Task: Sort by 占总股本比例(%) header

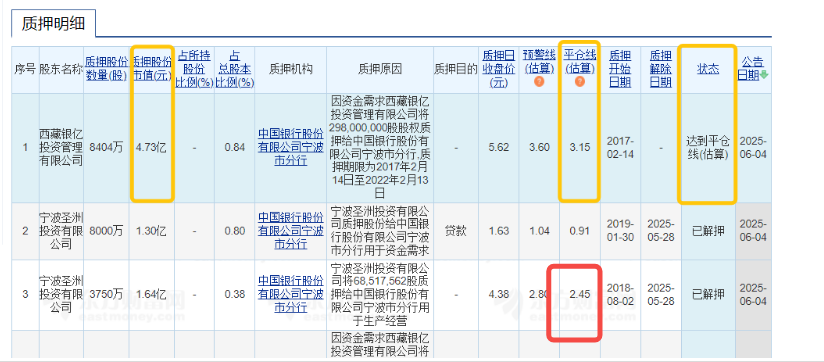Action: click(x=235, y=68)
